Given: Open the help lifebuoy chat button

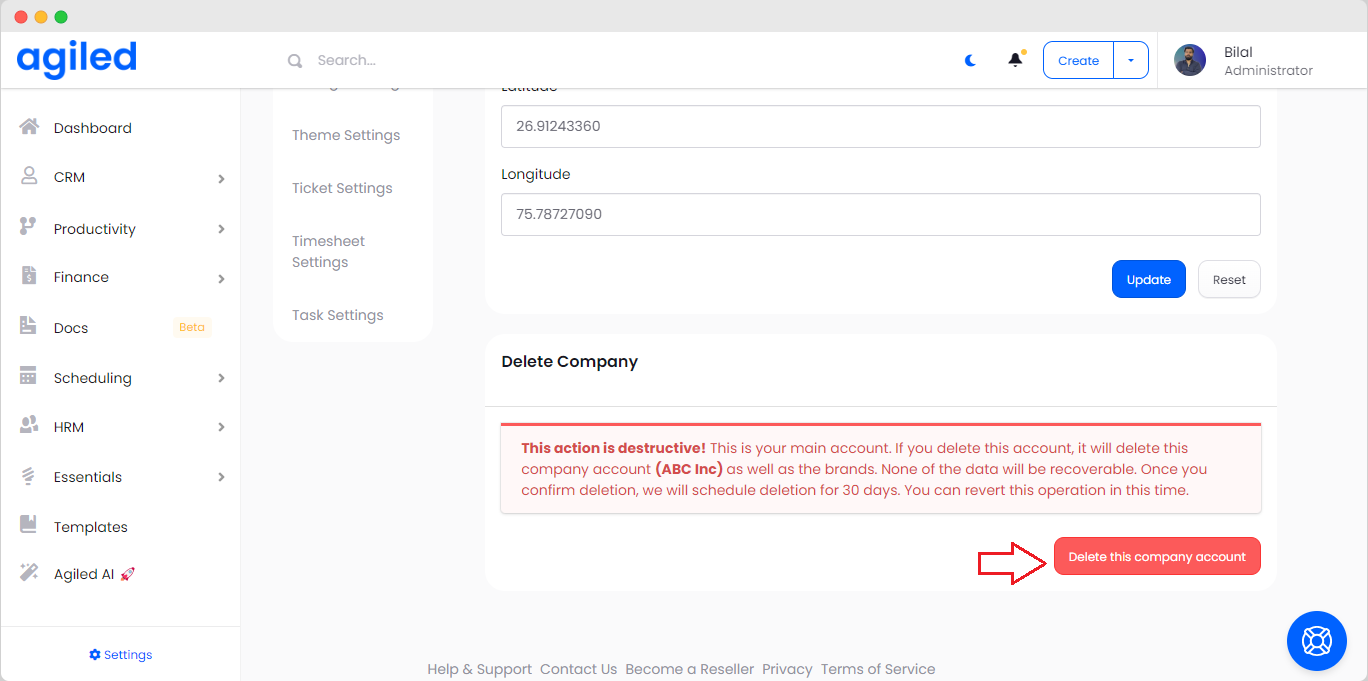Looking at the screenshot, I should [x=1316, y=640].
